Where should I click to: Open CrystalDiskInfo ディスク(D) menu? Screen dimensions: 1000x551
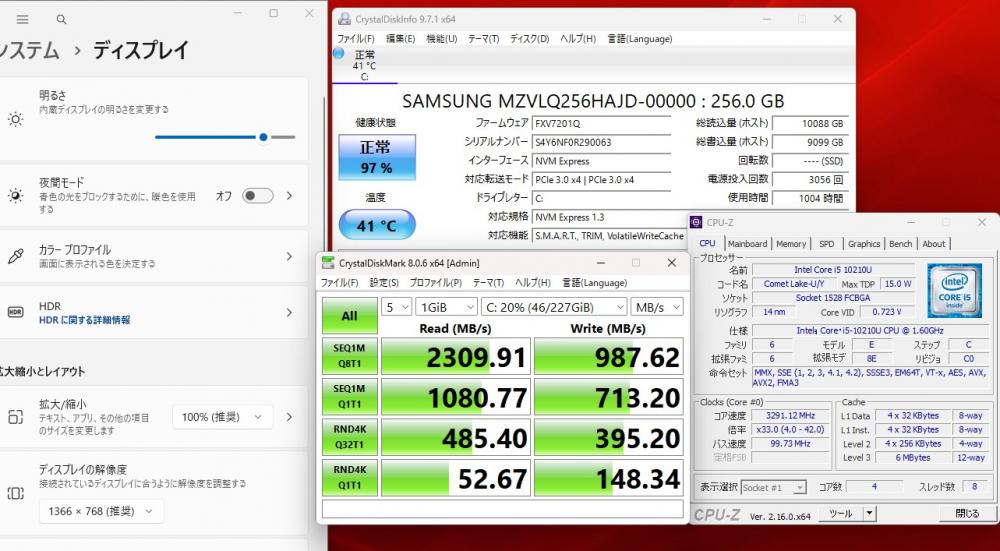[529, 39]
